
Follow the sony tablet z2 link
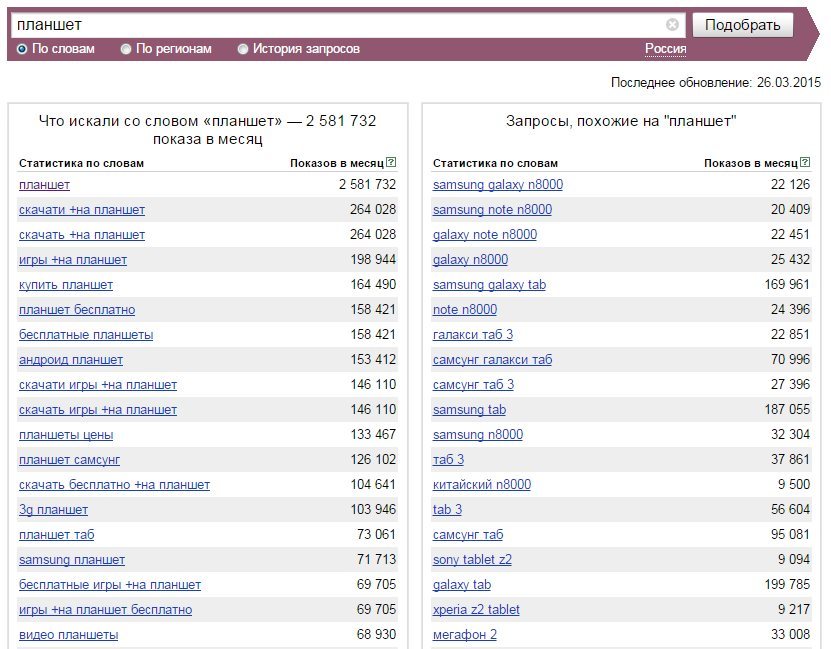point(472,560)
